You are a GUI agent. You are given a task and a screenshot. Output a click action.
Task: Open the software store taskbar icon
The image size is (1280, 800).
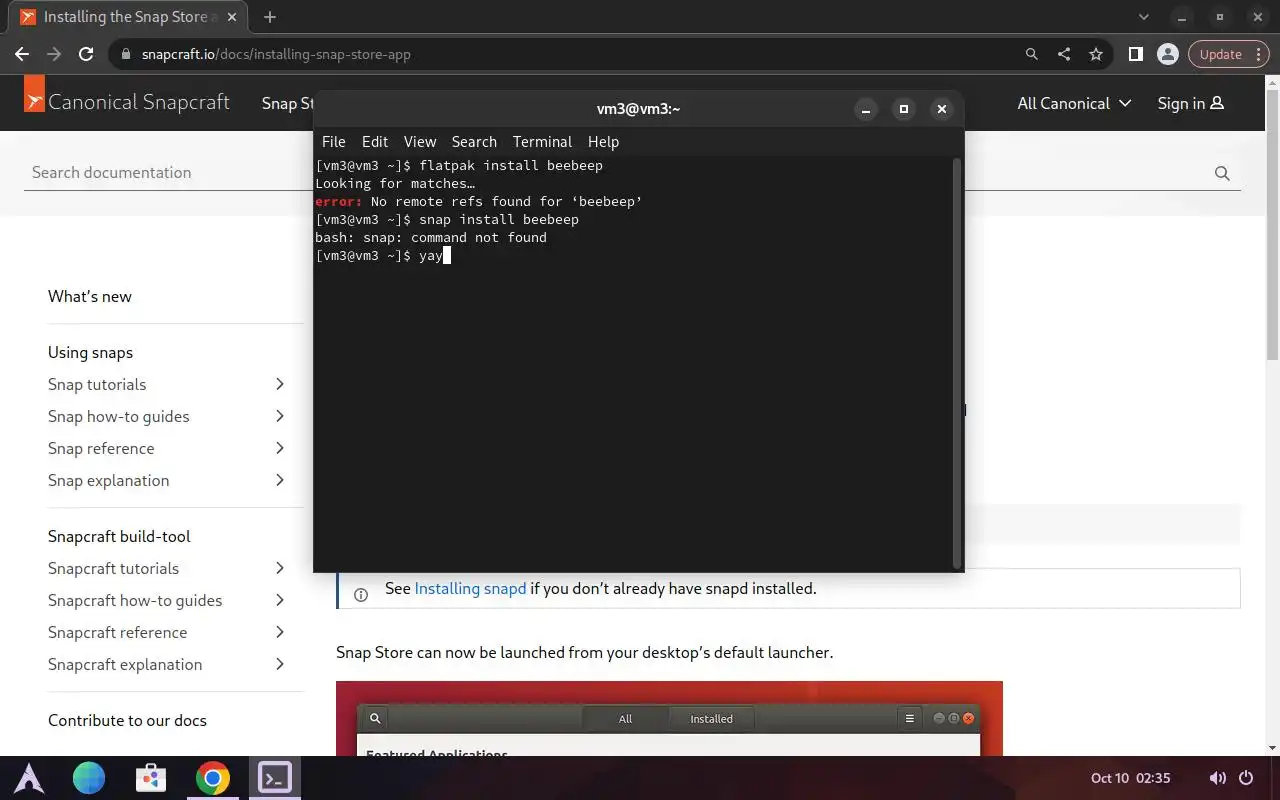[x=151, y=777]
